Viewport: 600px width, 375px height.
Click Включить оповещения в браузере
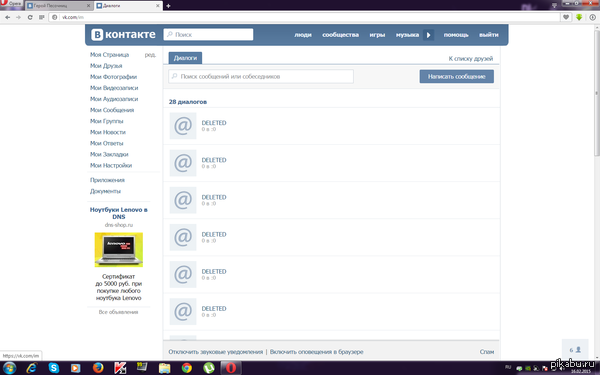[316, 352]
